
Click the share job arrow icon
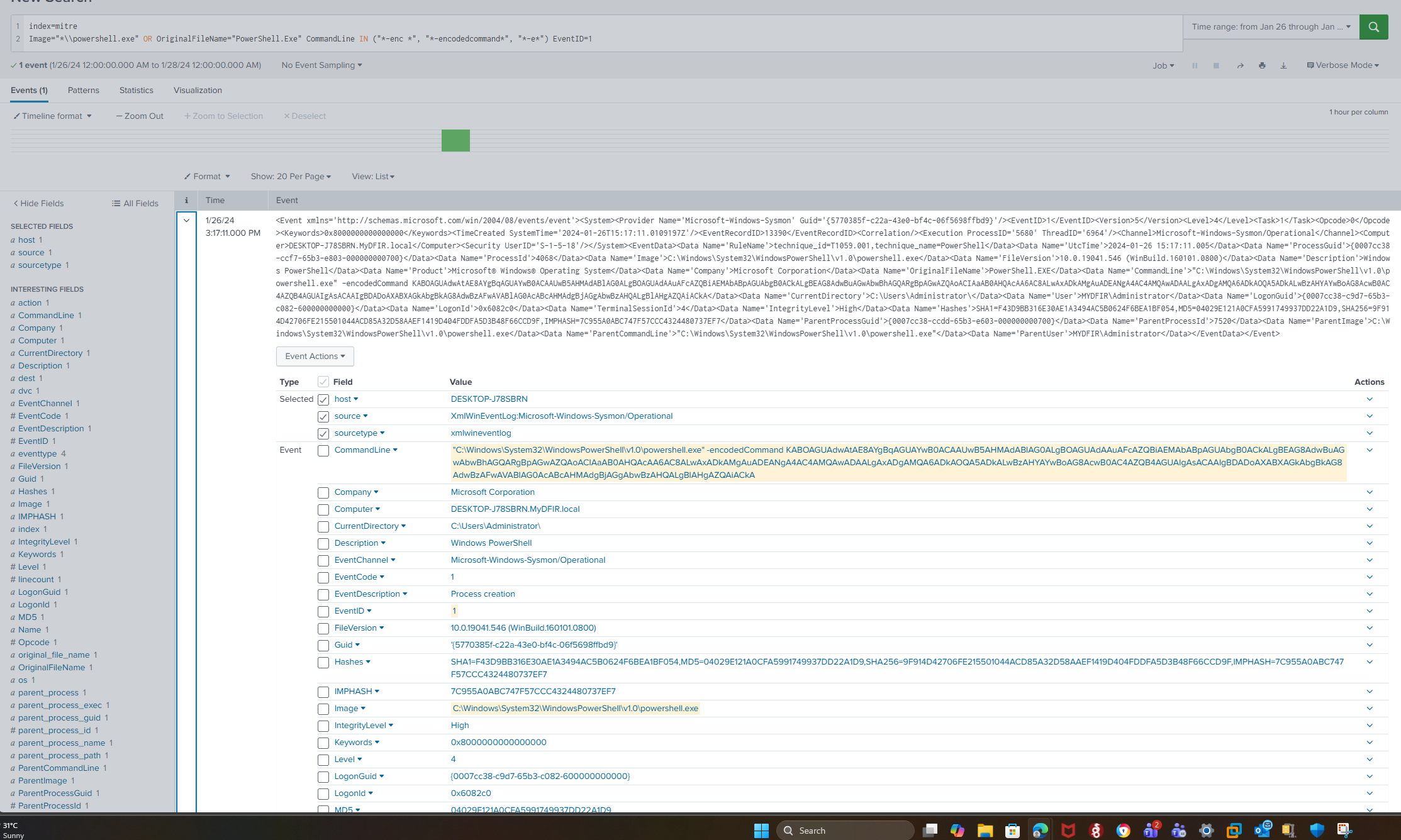point(1240,65)
